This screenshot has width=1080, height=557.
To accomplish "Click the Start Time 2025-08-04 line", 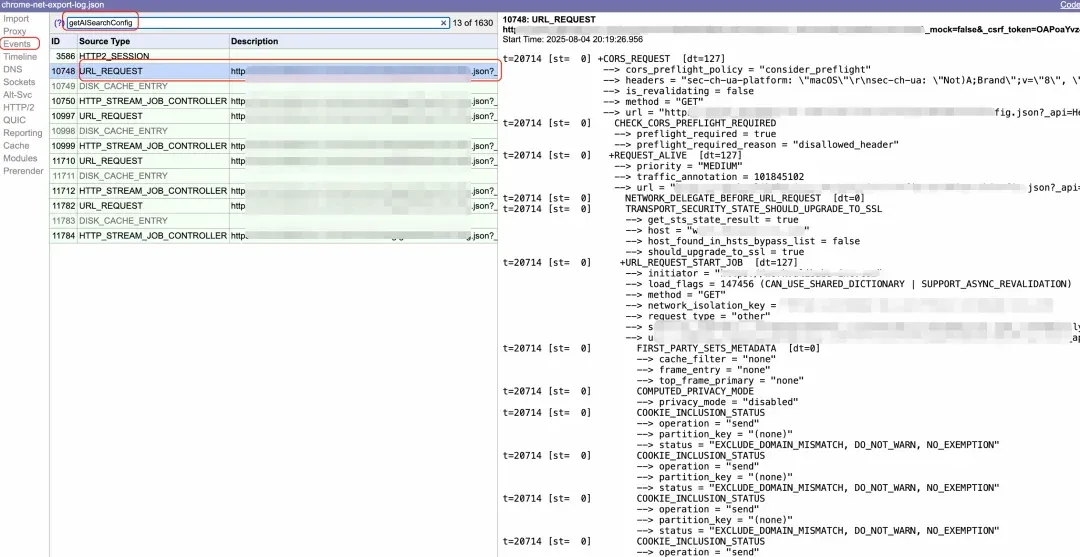I will [572, 39].
